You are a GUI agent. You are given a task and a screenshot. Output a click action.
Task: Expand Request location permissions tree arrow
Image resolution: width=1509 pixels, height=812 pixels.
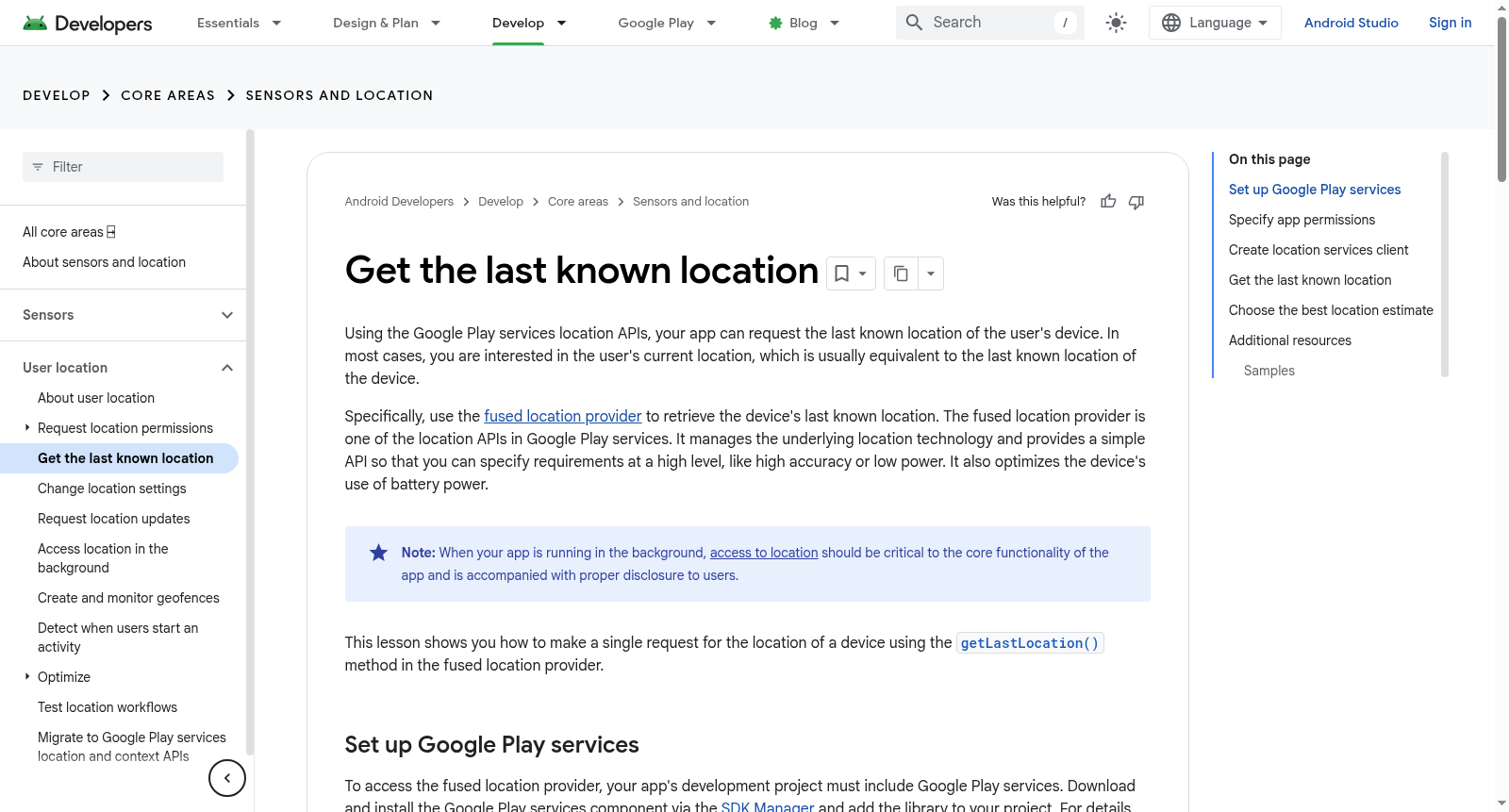tap(27, 428)
